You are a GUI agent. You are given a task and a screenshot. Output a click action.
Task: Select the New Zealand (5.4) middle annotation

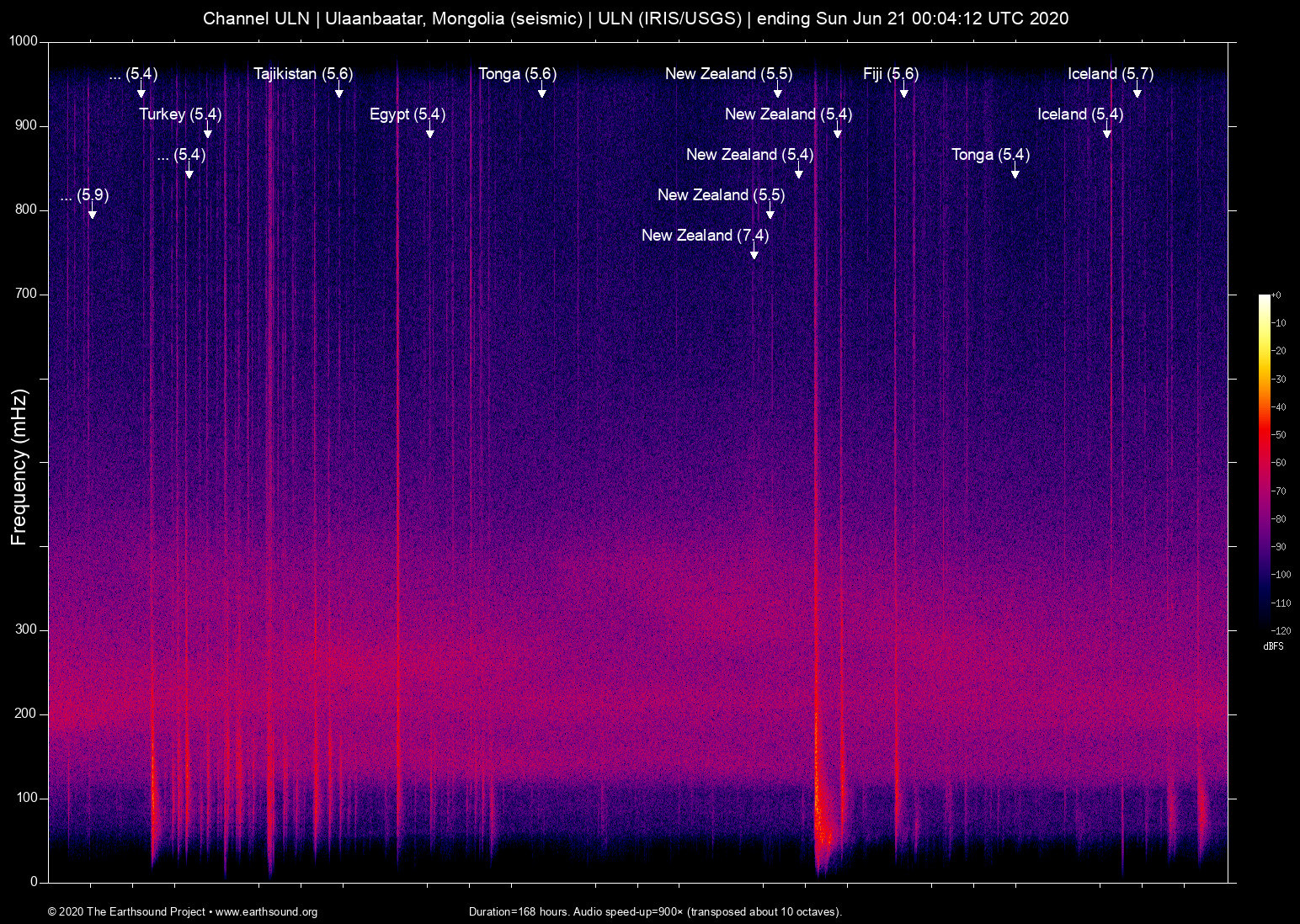tap(749, 155)
